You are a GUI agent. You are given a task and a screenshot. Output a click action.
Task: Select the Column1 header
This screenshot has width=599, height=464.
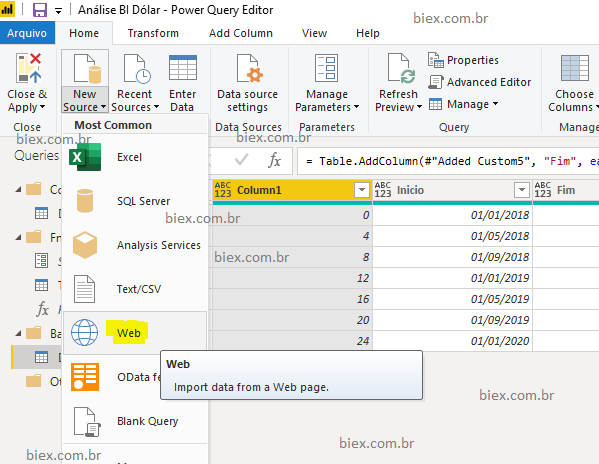coord(292,190)
